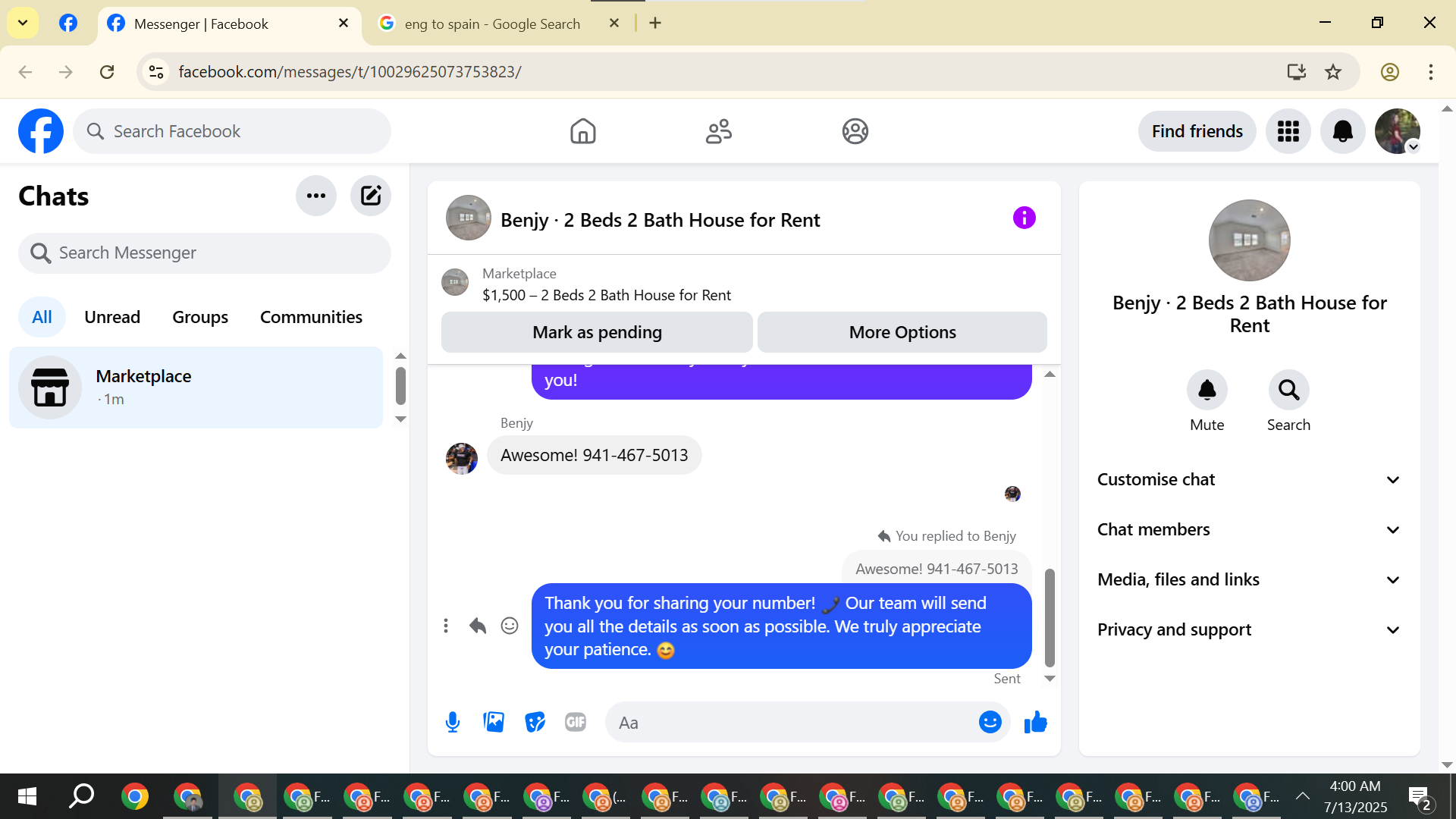The height and width of the screenshot is (819, 1456).
Task: Switch to the Communities tab
Action: pyautogui.click(x=311, y=317)
